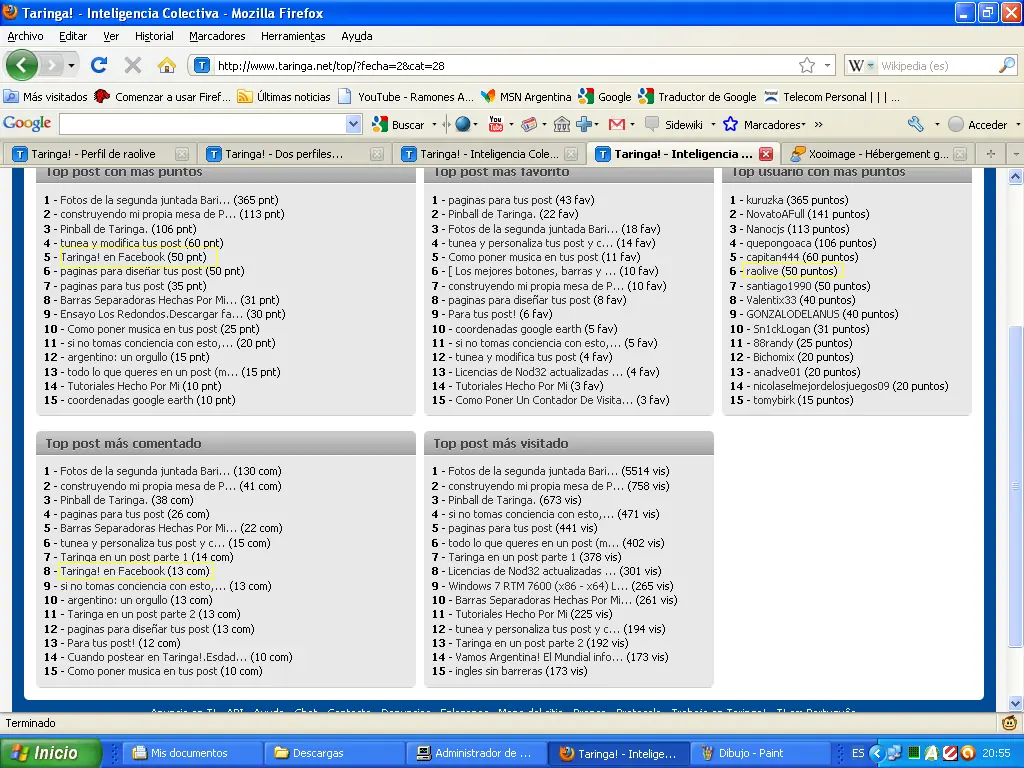The height and width of the screenshot is (768, 1024).
Task: Switch to Xooimage - Hébergement tab
Action: pyautogui.click(x=878, y=154)
